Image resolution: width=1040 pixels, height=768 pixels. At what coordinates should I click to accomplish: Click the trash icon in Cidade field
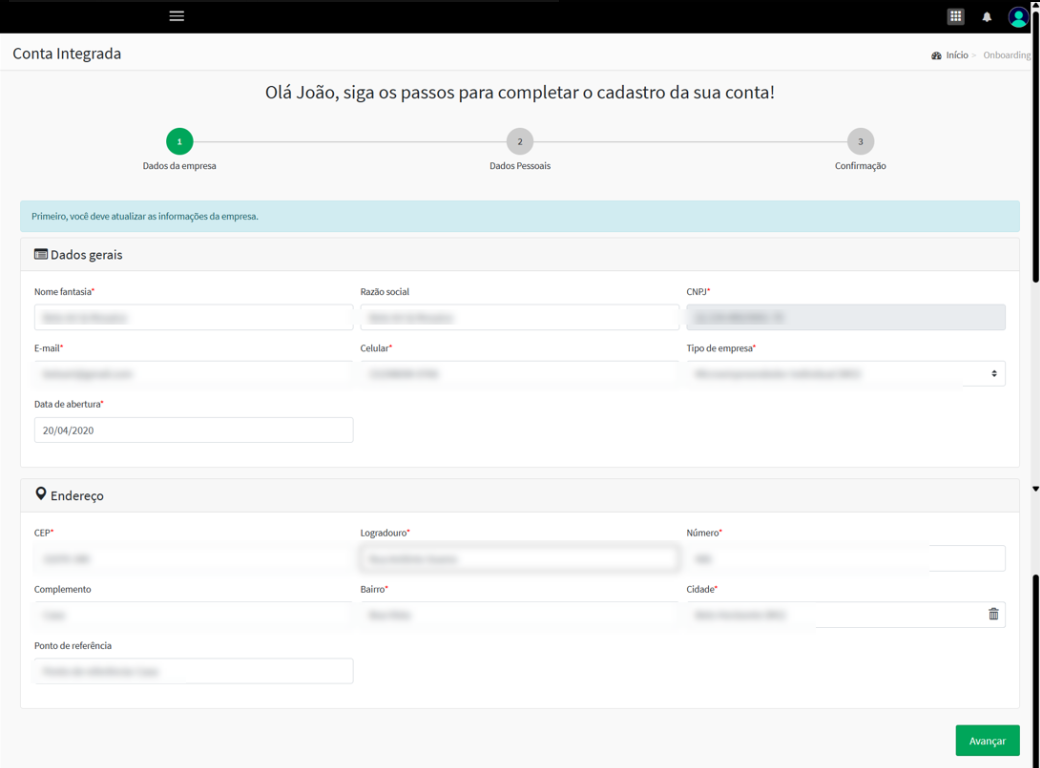pyautogui.click(x=993, y=614)
